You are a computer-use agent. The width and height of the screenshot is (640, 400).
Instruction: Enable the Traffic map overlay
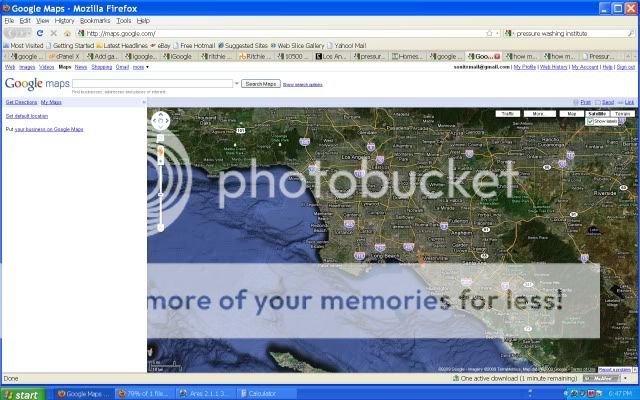tap(508, 114)
